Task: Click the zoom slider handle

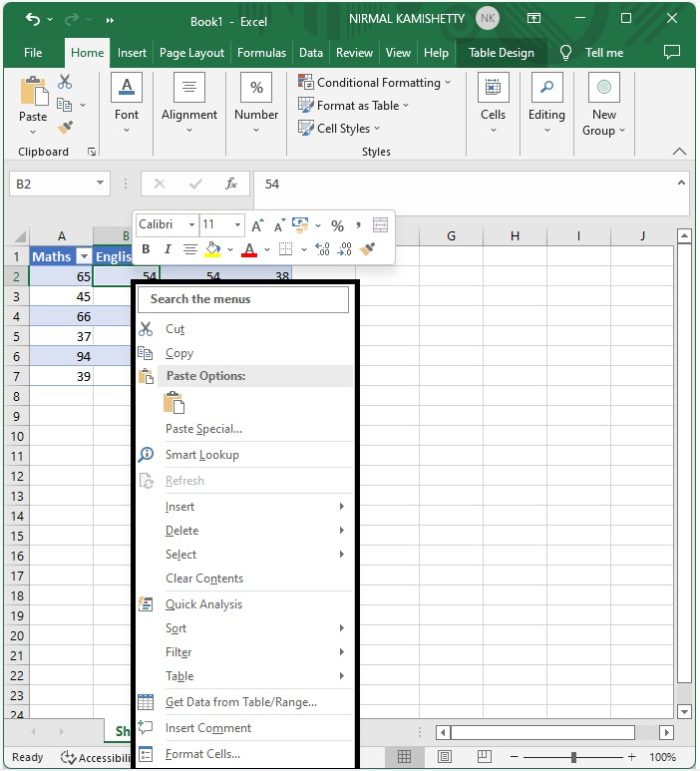Action: tap(574, 756)
